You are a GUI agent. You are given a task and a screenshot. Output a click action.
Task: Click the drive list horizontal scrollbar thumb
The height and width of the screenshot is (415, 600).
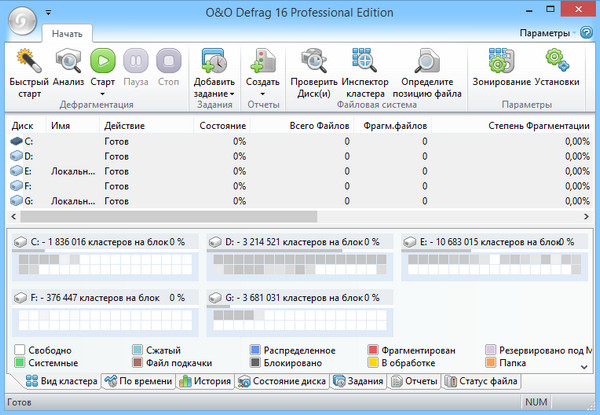coord(169,216)
